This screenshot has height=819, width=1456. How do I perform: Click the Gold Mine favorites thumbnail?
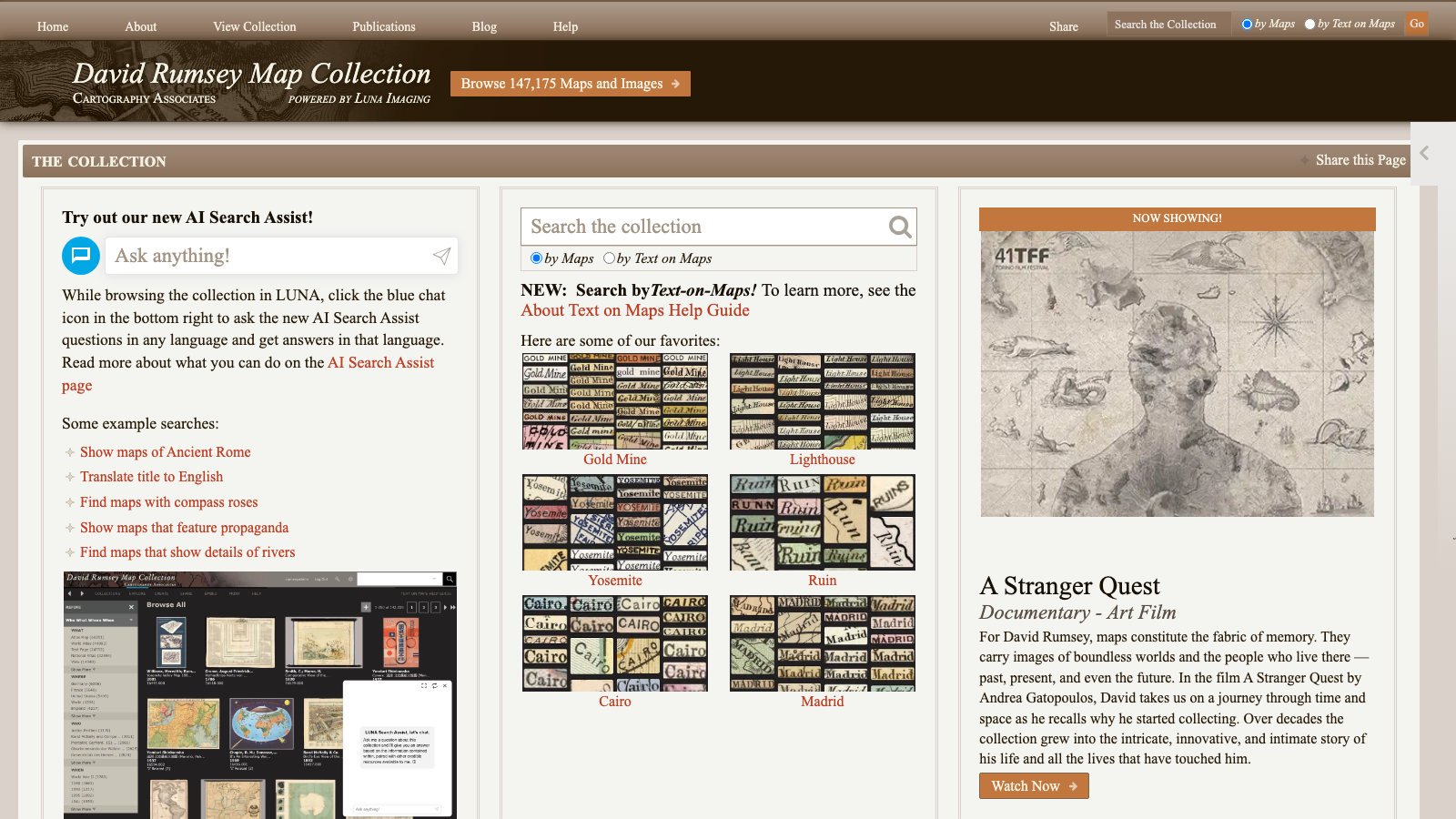point(615,400)
